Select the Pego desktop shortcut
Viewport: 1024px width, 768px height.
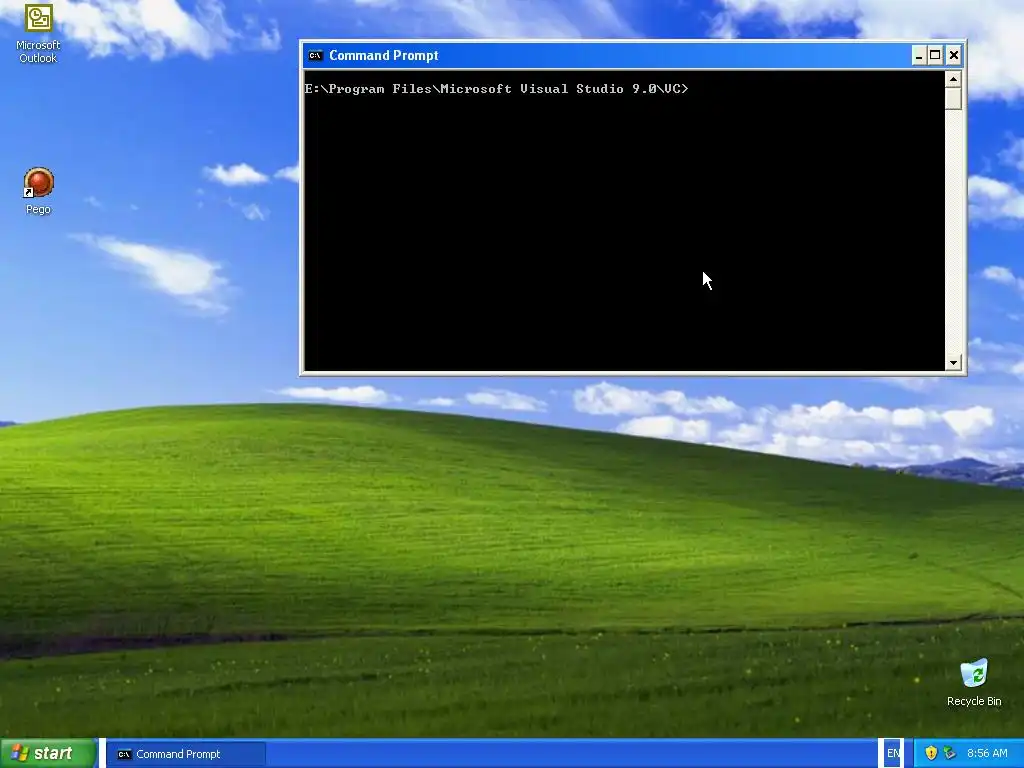[38, 191]
